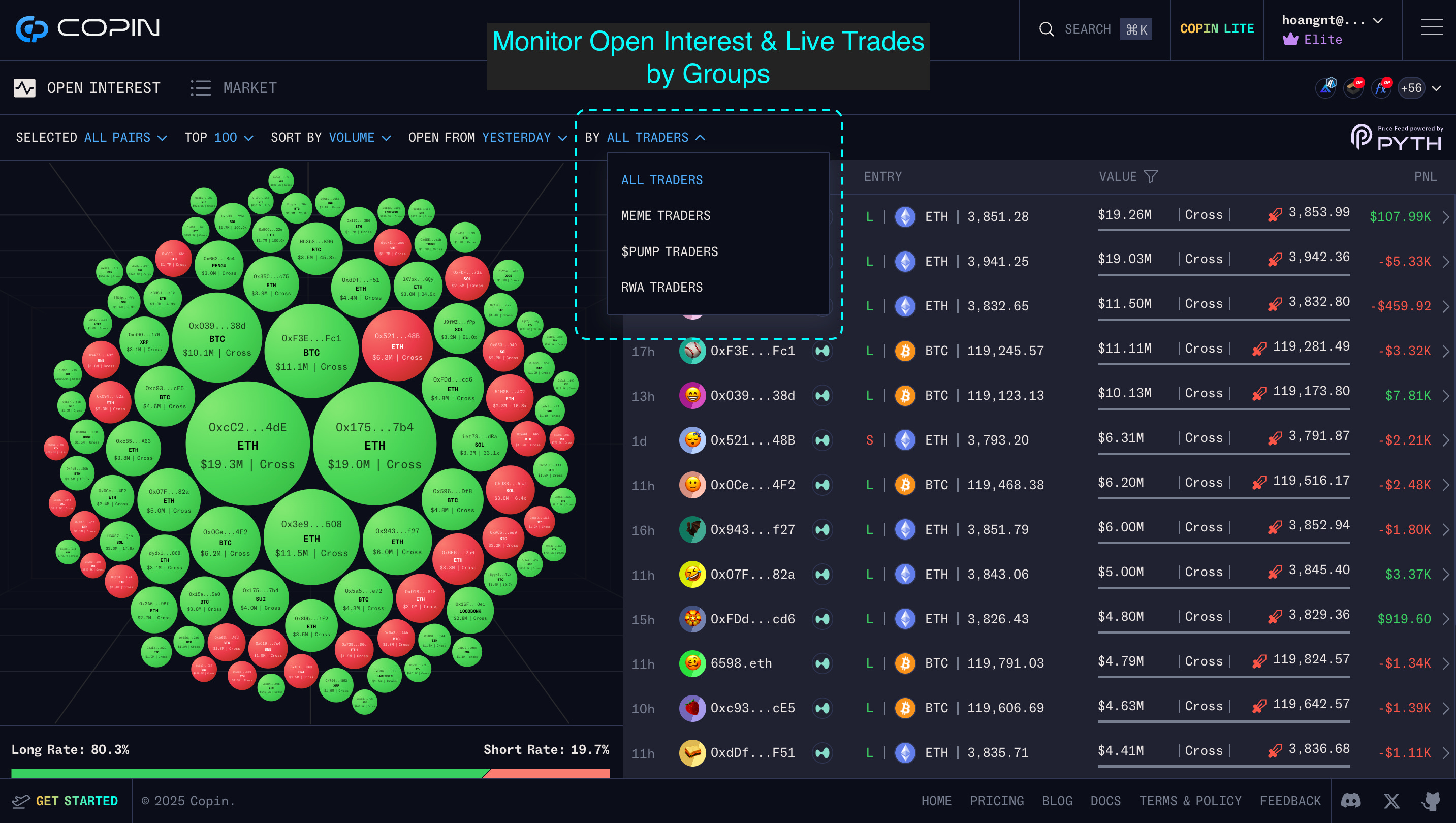
Task: Expand the ALL PAIRS dropdown
Action: (x=125, y=137)
